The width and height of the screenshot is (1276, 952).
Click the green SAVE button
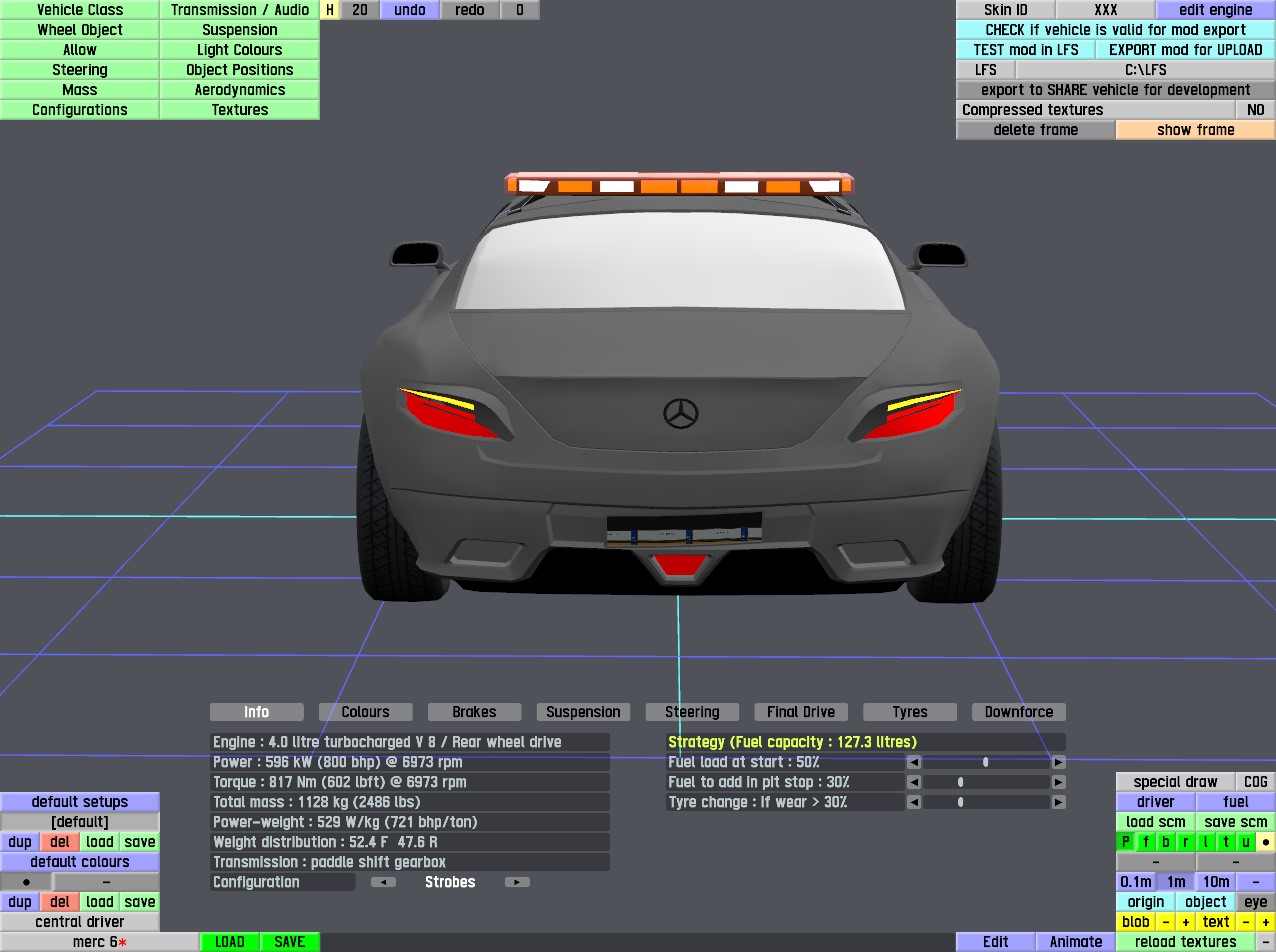[x=290, y=942]
